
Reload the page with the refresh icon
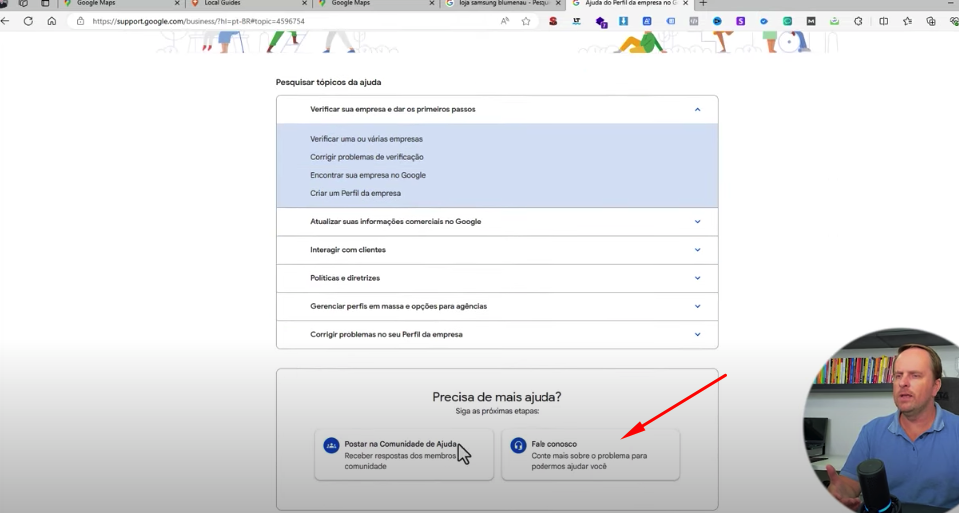coord(28,21)
